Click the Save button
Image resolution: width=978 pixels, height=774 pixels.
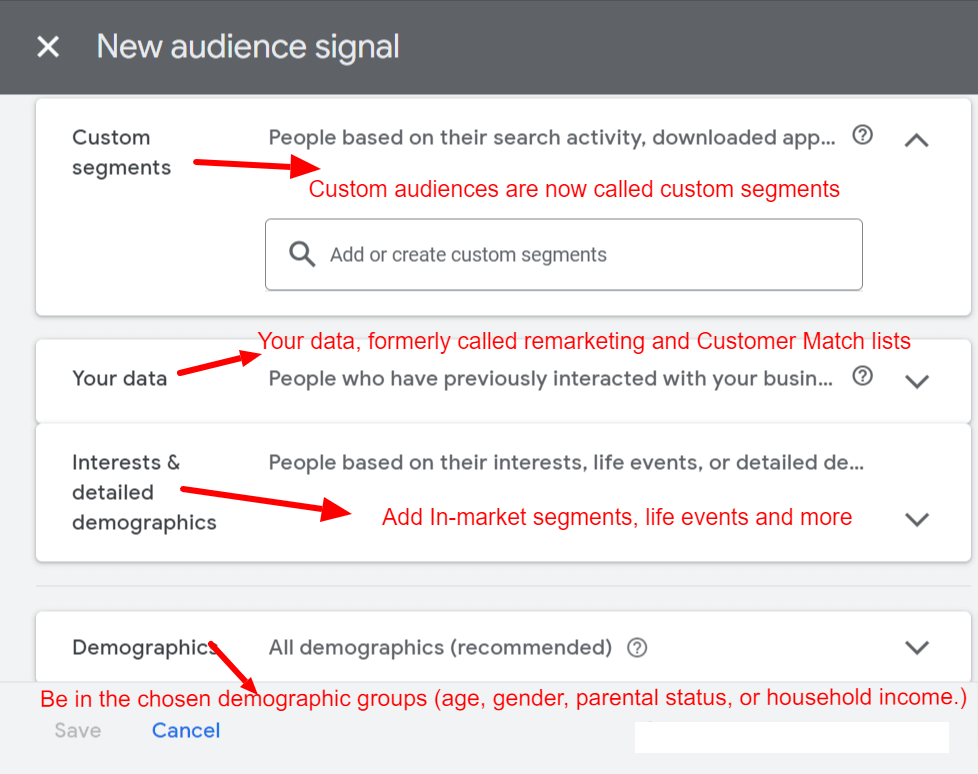(77, 730)
